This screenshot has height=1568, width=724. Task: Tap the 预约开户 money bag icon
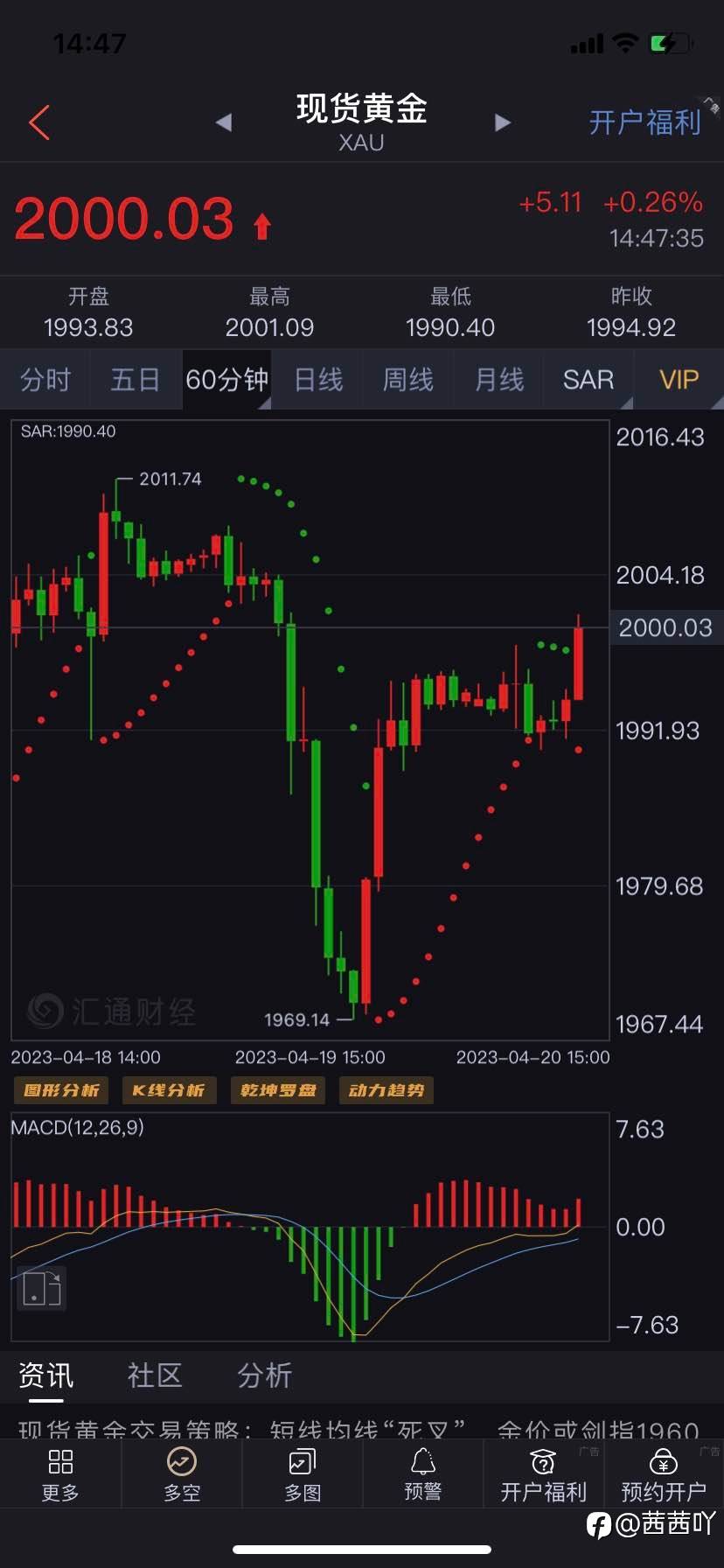tap(664, 1461)
